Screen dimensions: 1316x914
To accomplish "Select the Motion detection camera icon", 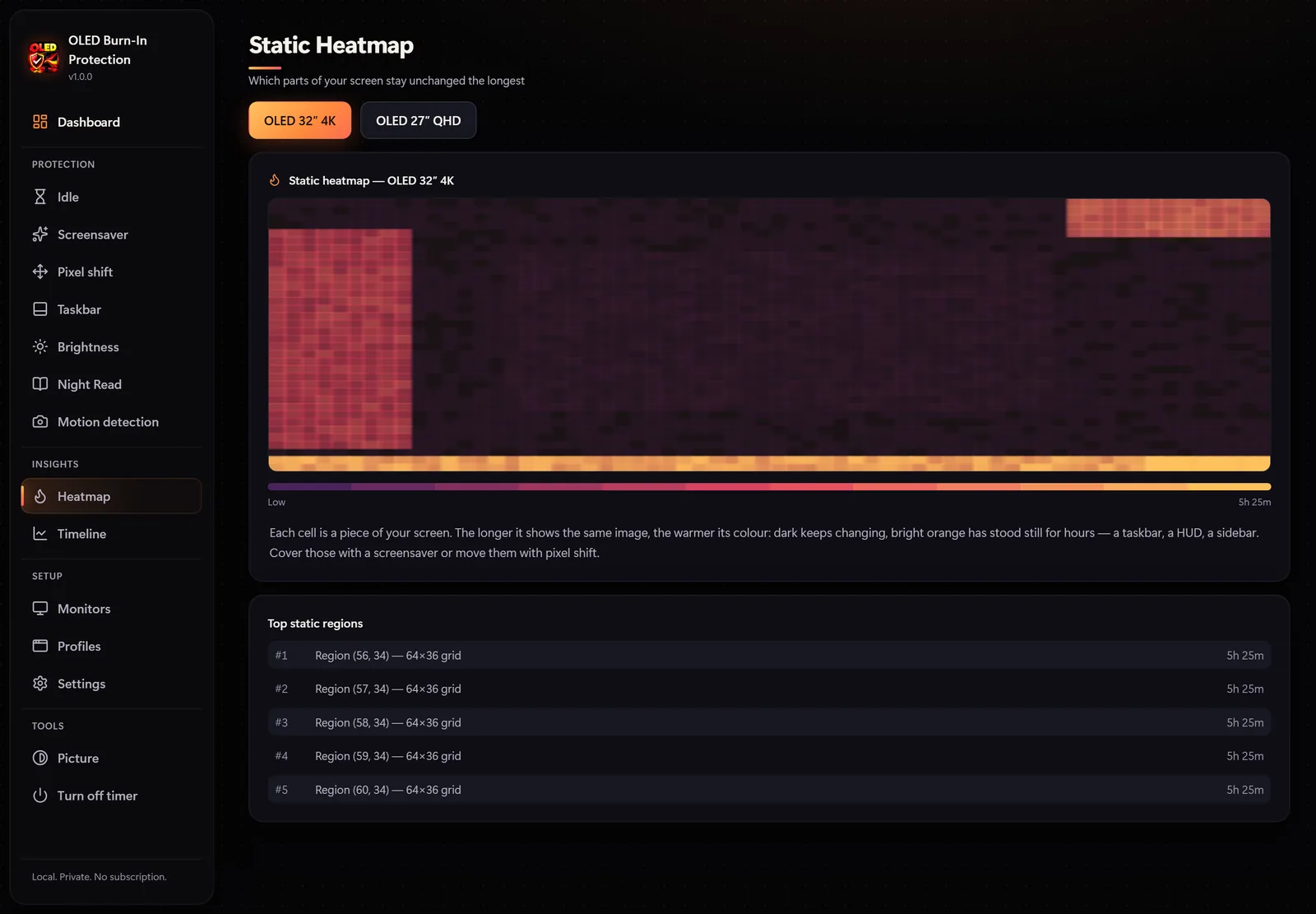I will pyautogui.click(x=40, y=421).
